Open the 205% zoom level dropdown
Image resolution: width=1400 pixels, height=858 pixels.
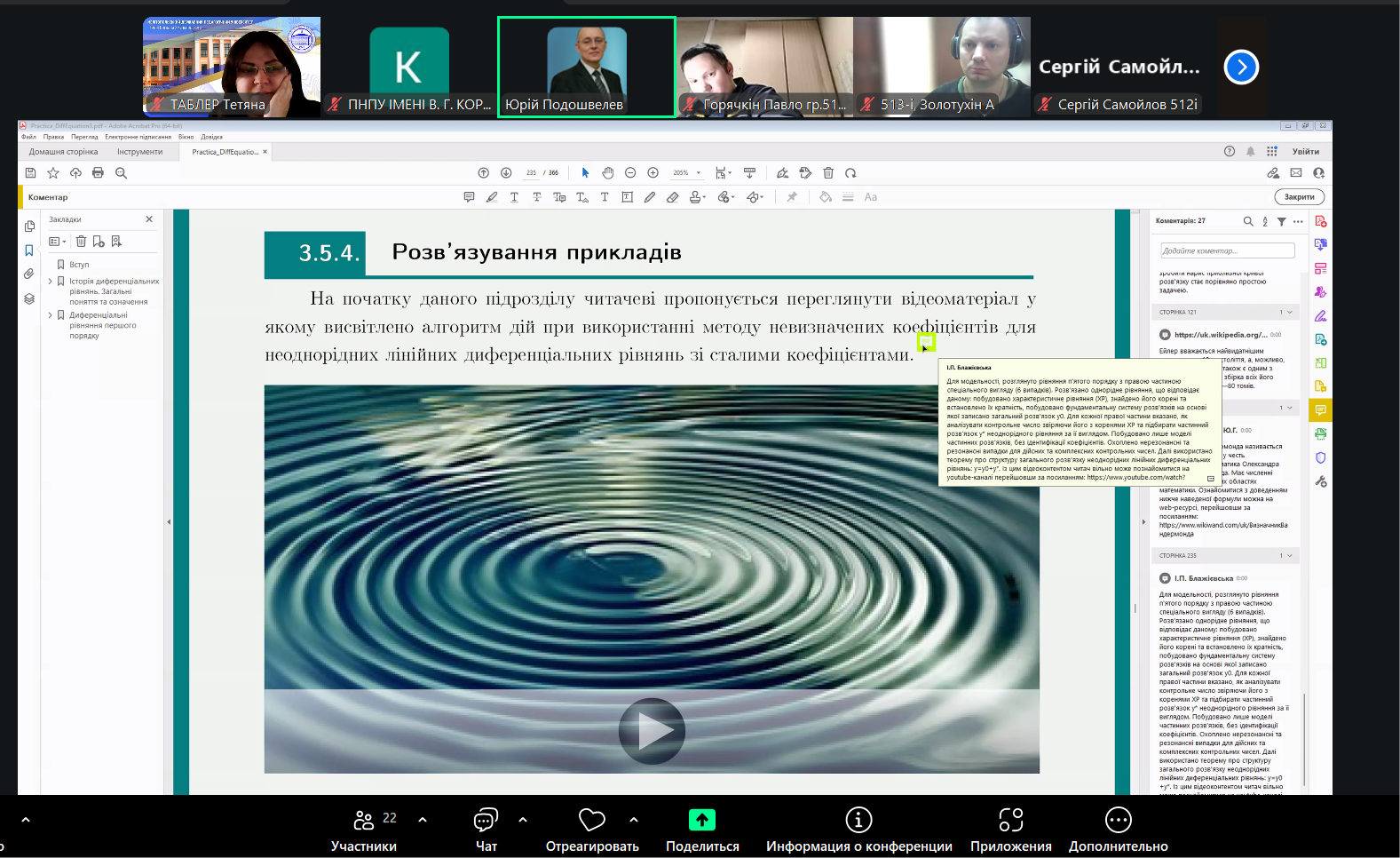click(699, 173)
